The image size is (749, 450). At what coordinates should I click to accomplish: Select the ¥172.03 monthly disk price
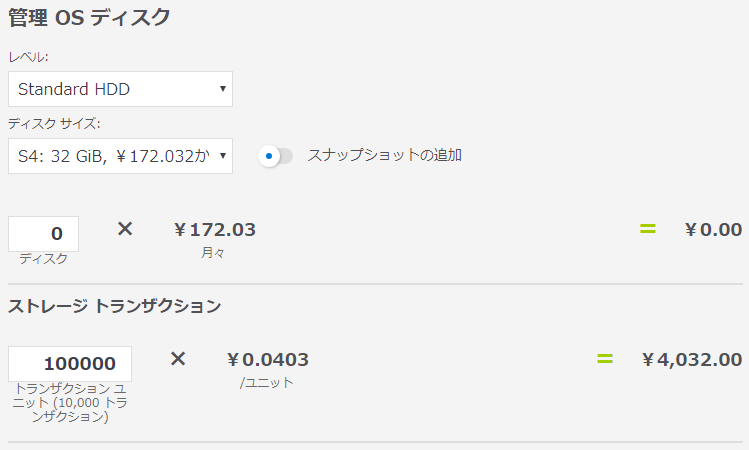coord(214,230)
